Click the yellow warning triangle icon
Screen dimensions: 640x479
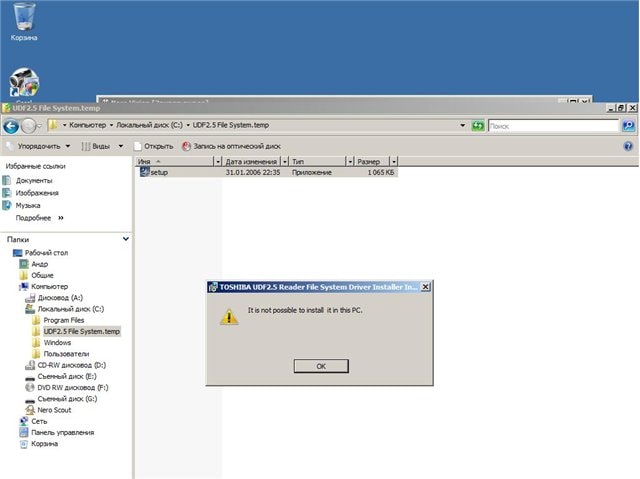click(229, 317)
